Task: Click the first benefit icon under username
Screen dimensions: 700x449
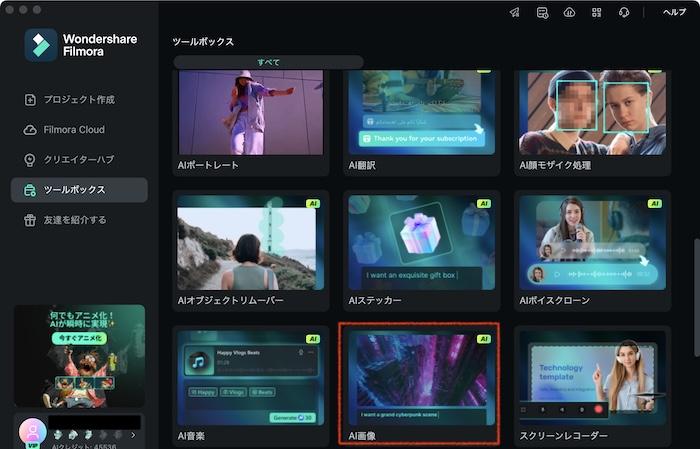Action: click(x=58, y=434)
